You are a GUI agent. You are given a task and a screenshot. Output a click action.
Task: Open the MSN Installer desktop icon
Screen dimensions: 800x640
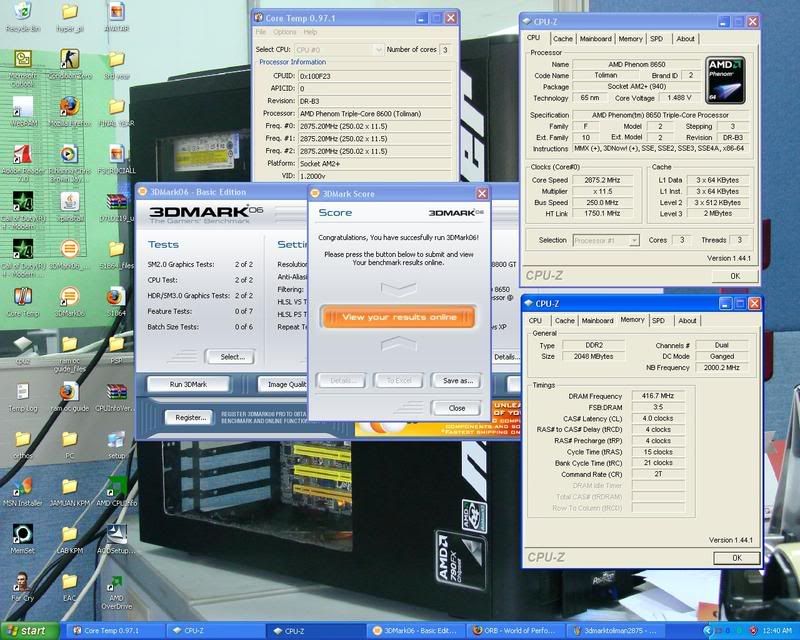pos(21,487)
